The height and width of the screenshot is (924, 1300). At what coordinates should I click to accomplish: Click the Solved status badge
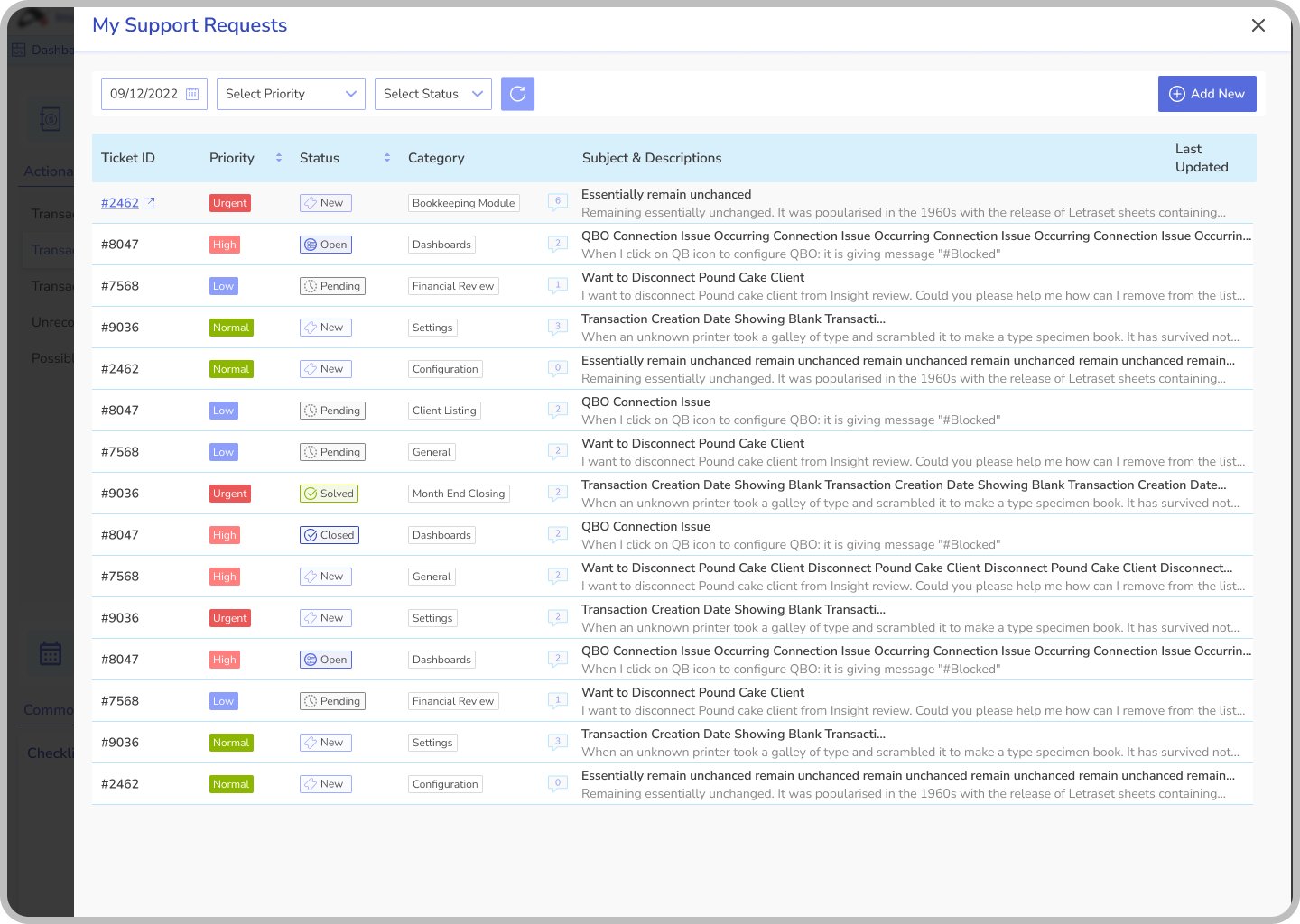(x=329, y=494)
